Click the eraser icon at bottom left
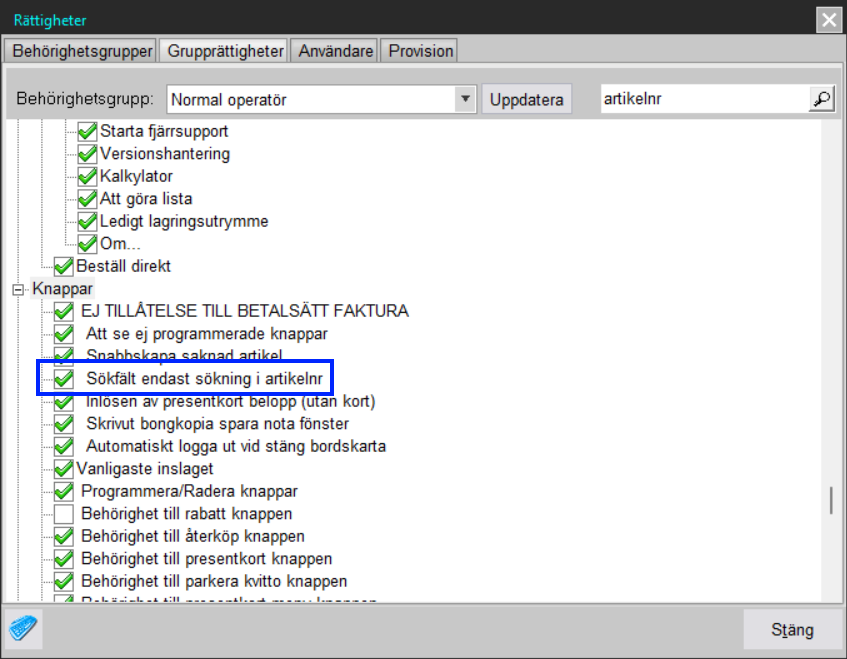Viewport: 847px width, 659px height. pos(23,629)
